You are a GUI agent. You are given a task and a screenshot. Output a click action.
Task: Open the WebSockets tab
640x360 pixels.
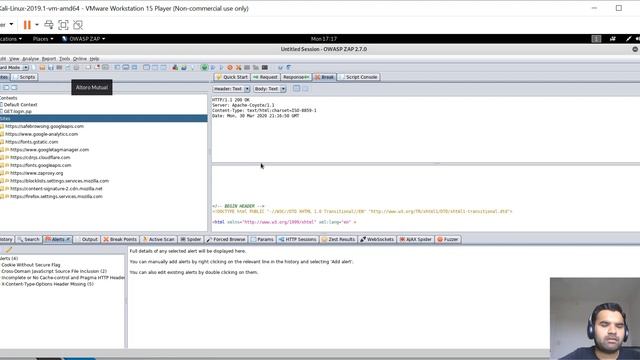click(377, 239)
